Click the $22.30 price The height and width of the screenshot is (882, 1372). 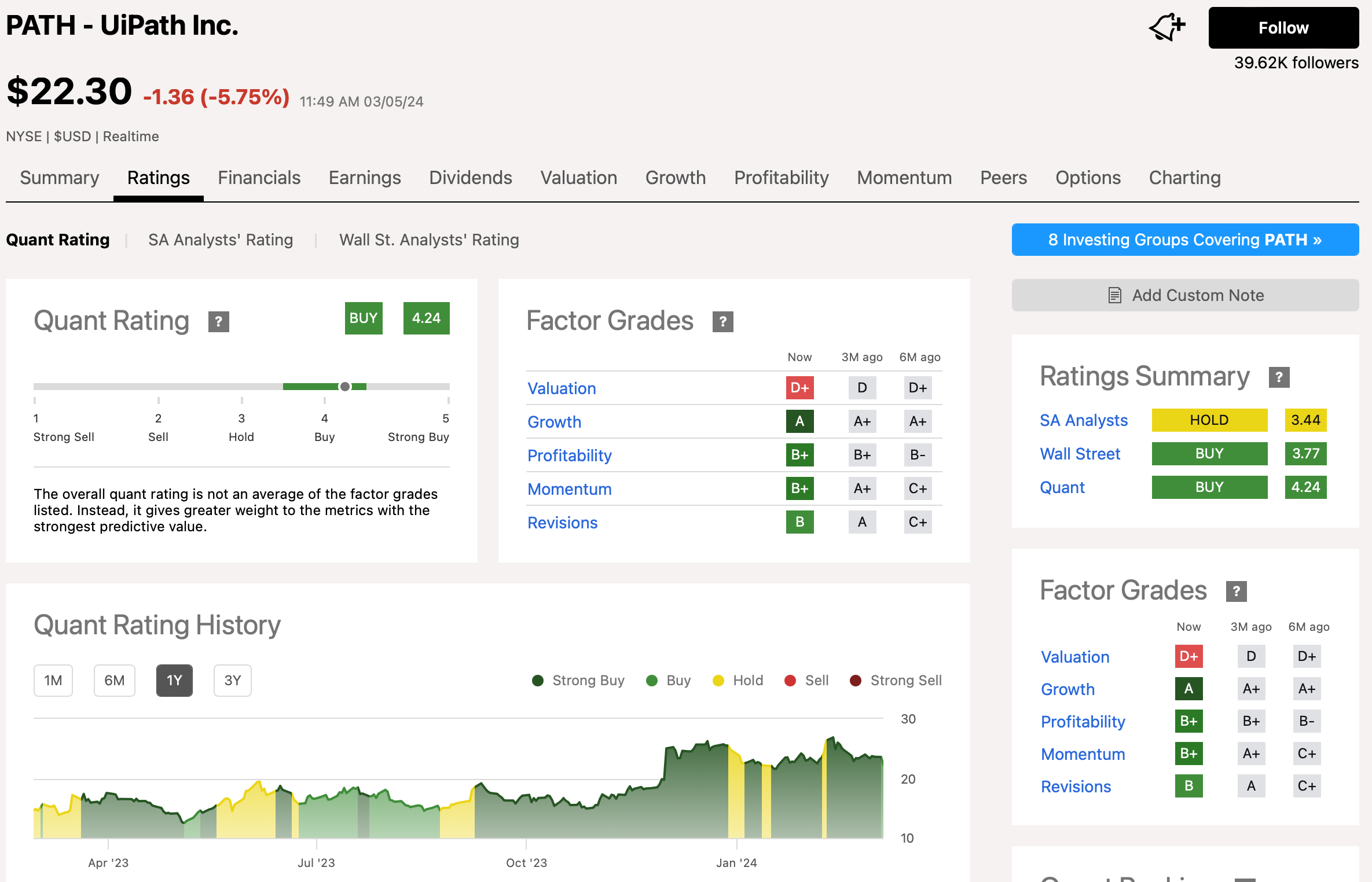point(69,91)
